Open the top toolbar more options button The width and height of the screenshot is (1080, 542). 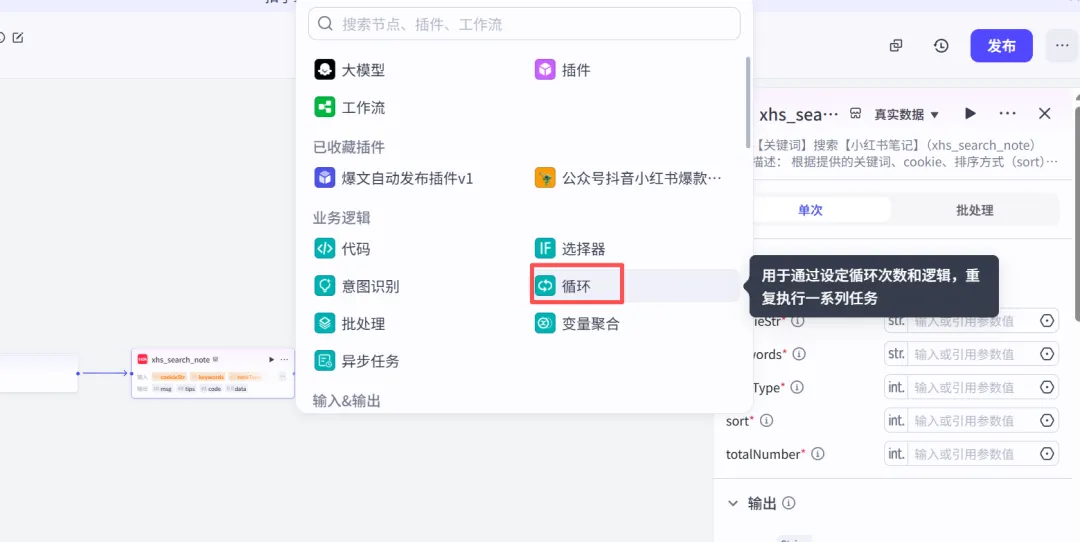click(1060, 45)
